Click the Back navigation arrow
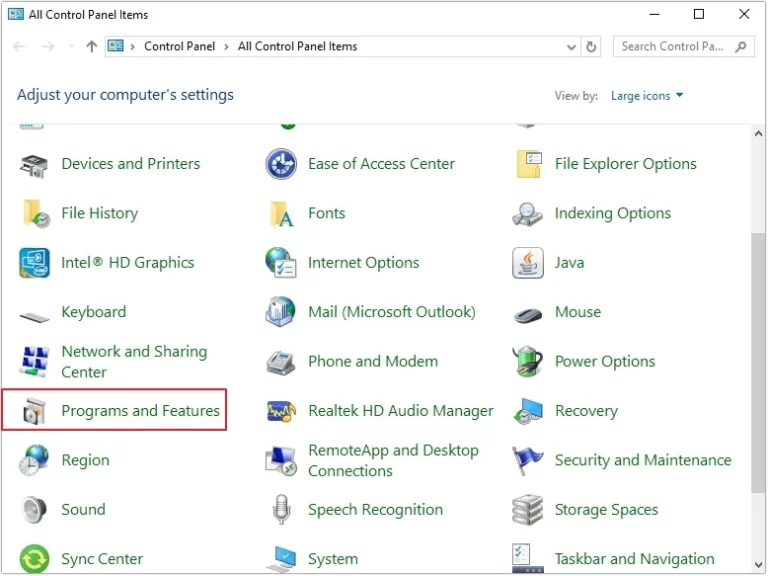This screenshot has height=576, width=768. (x=19, y=47)
